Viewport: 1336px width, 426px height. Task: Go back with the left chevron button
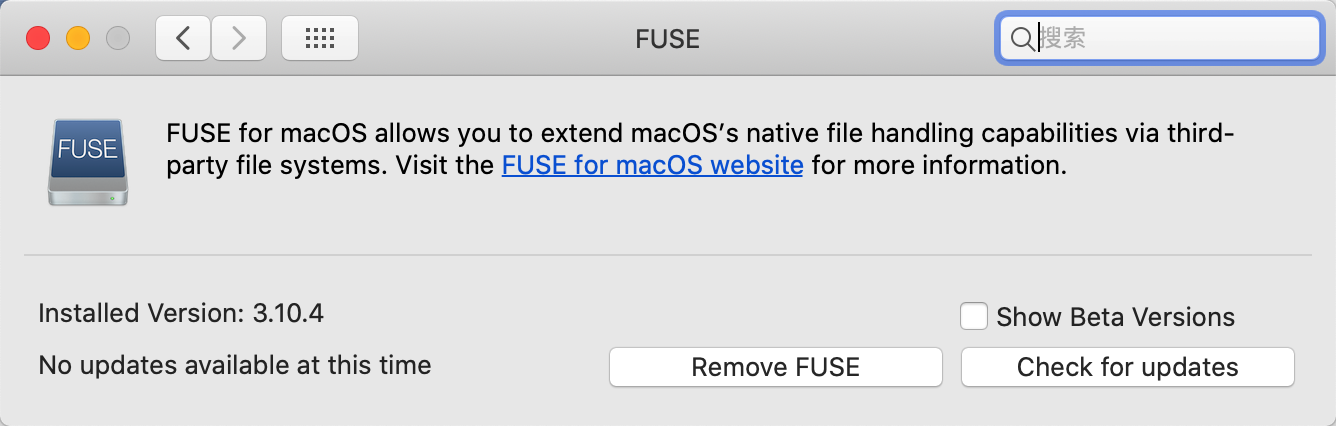tap(182, 39)
